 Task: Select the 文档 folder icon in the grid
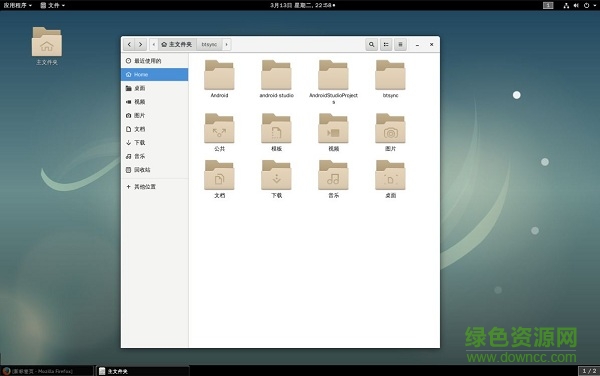[219, 175]
